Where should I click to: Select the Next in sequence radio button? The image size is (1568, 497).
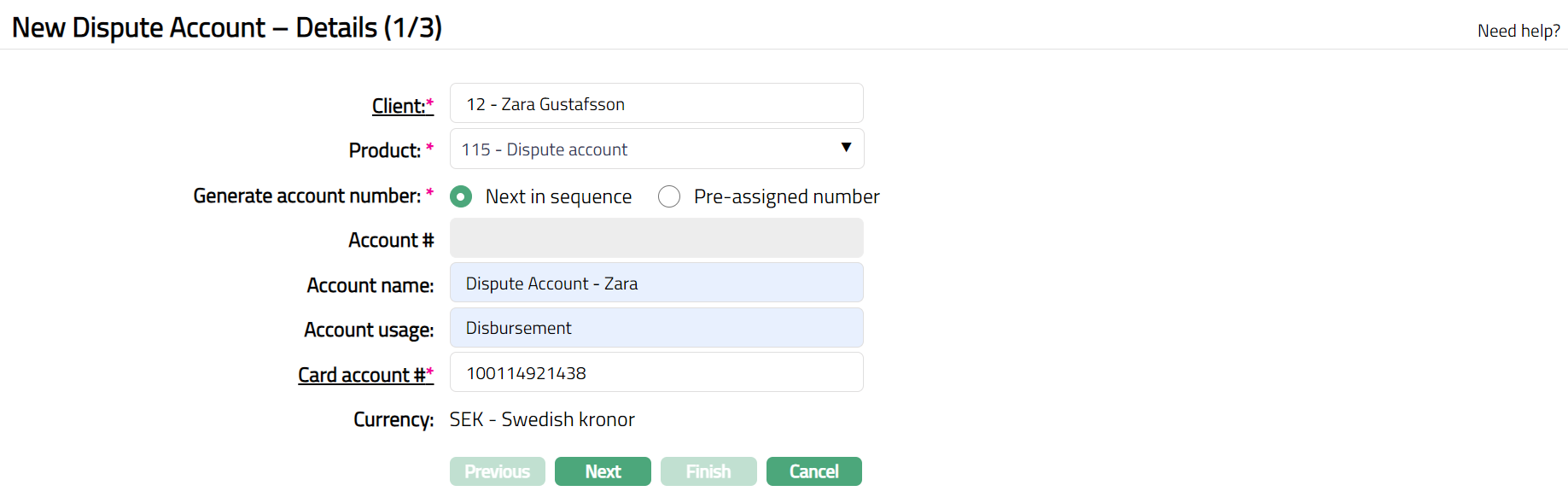pos(461,197)
